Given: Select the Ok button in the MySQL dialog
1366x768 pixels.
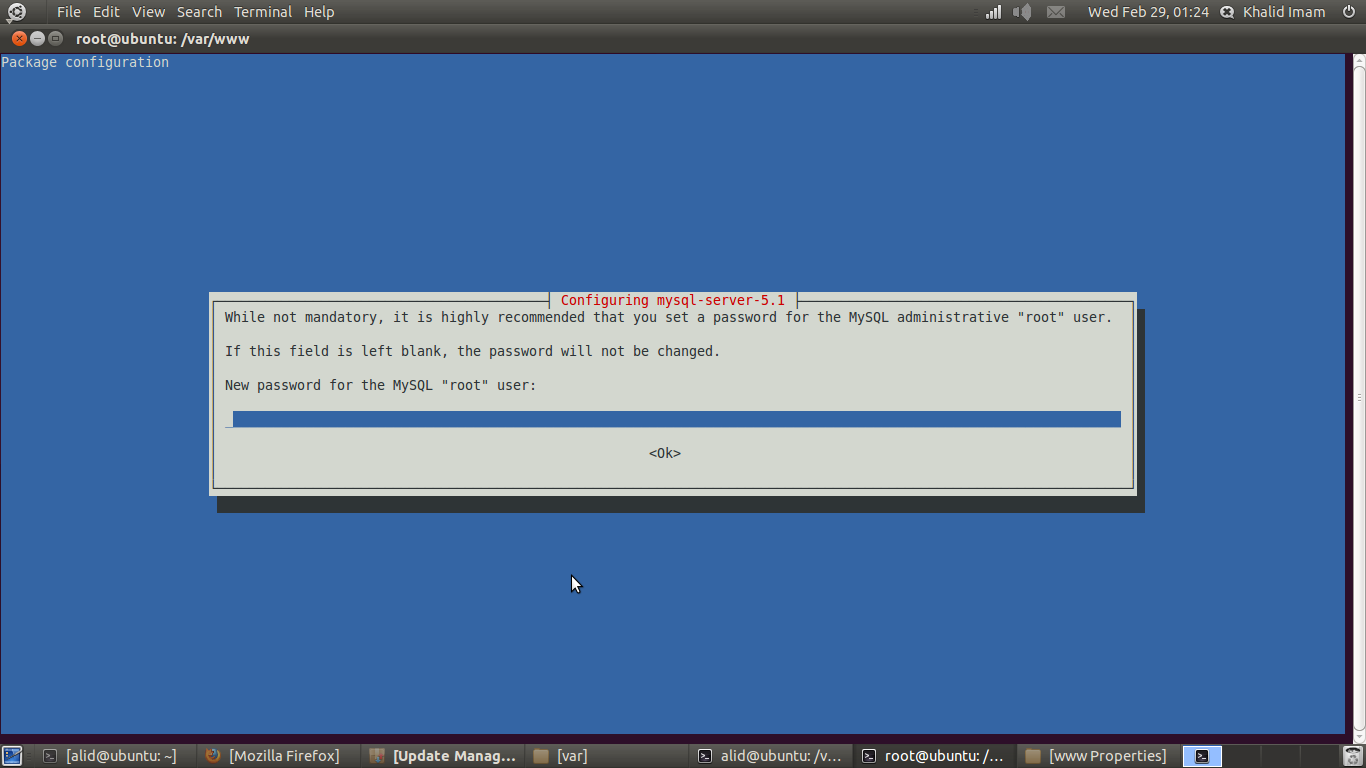Looking at the screenshot, I should [664, 452].
